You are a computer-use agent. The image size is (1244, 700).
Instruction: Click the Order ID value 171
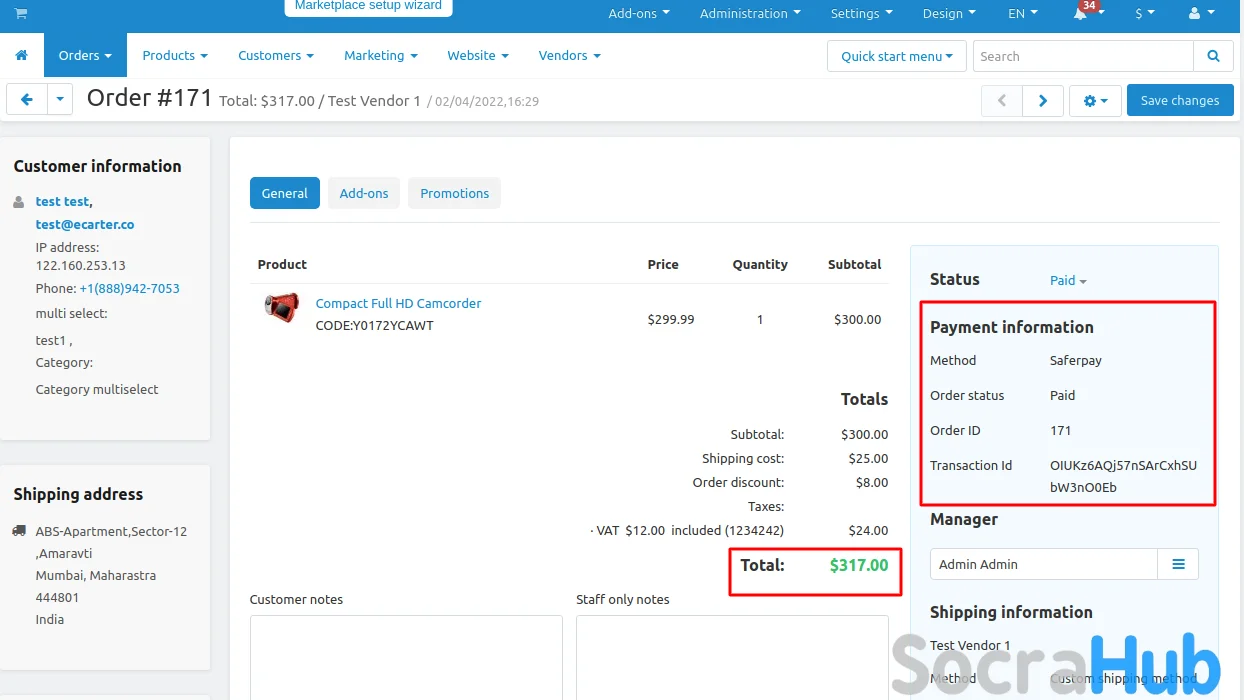(1061, 431)
